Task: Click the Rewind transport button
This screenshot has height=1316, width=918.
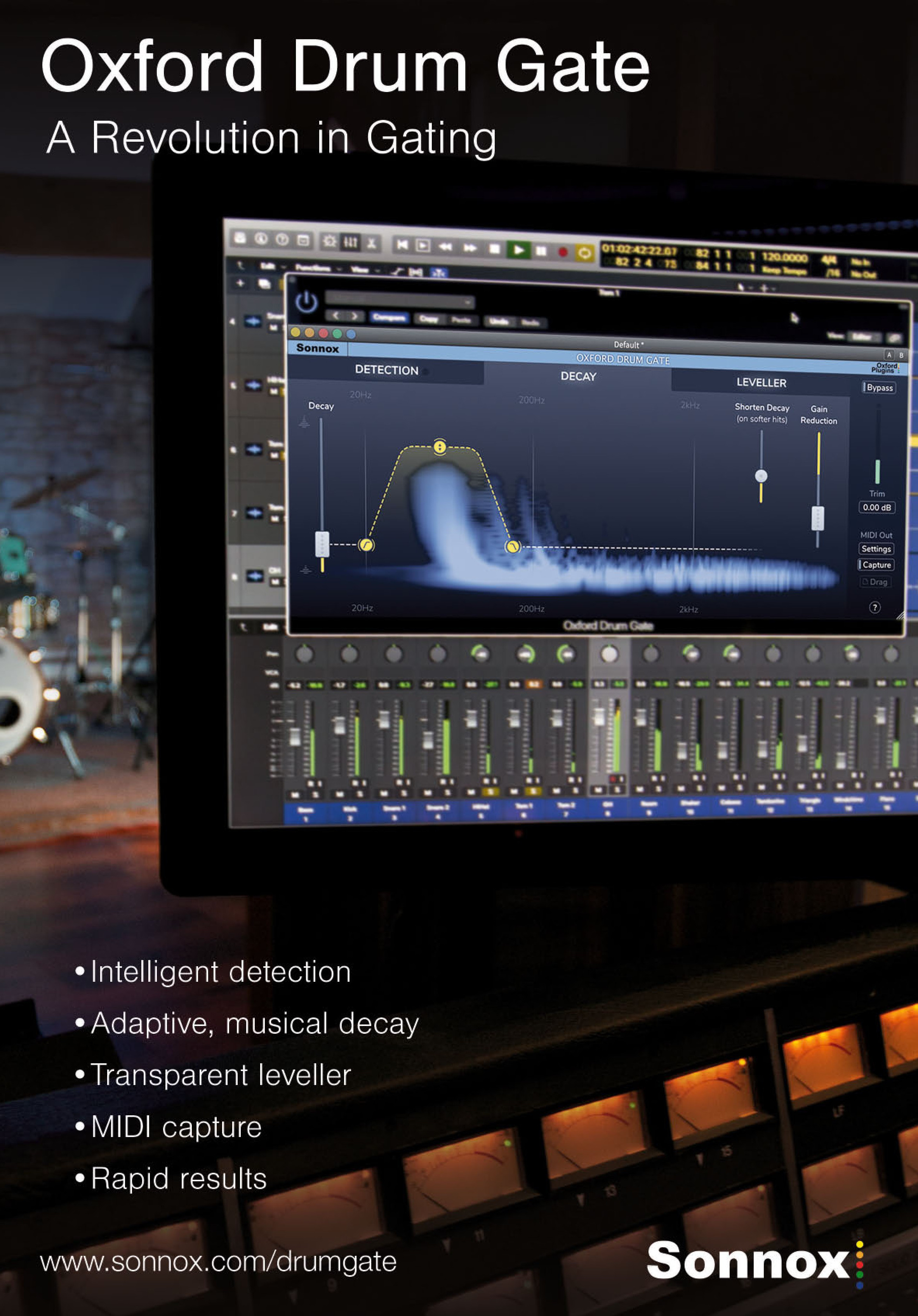Action: click(445, 247)
